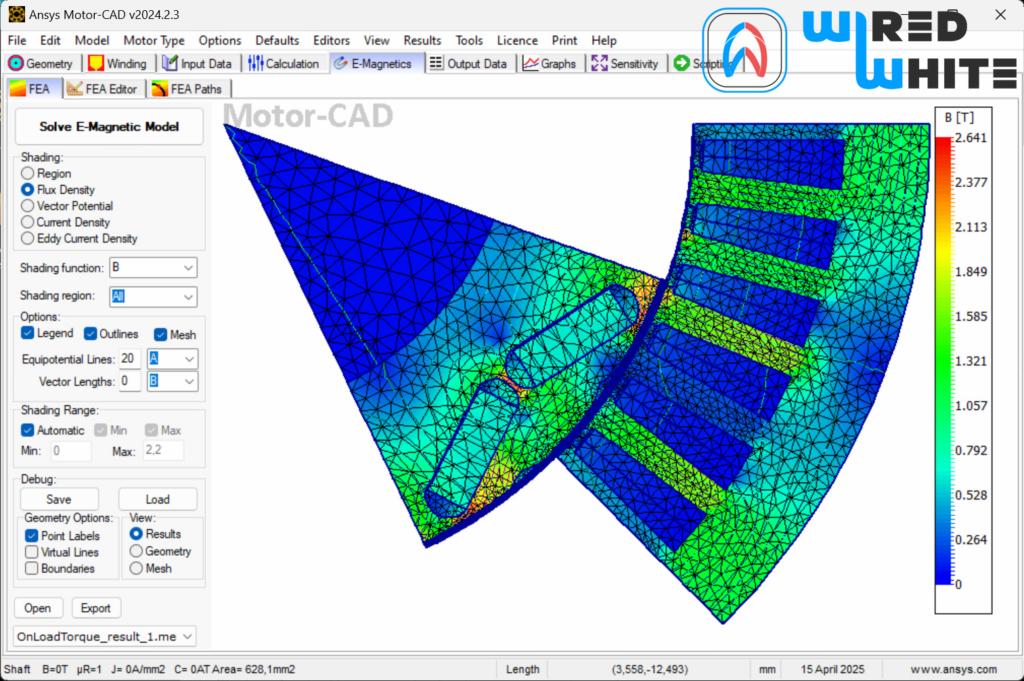The width and height of the screenshot is (1024, 681).
Task: Disable the Mesh overlay checkbox
Action: point(161,335)
